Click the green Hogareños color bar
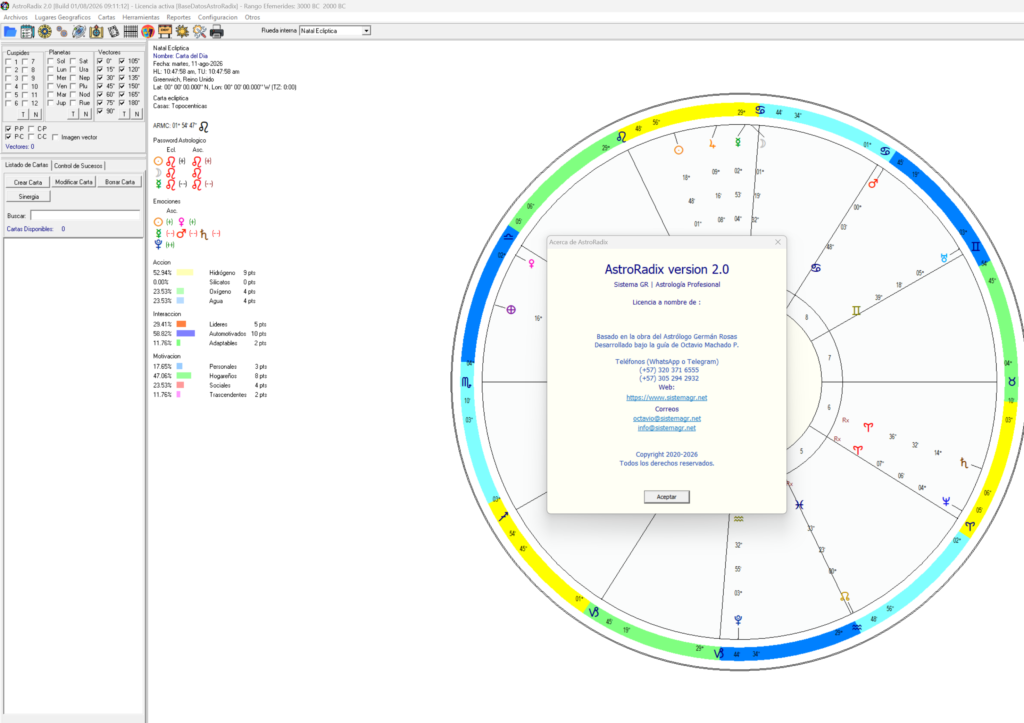 click(184, 376)
